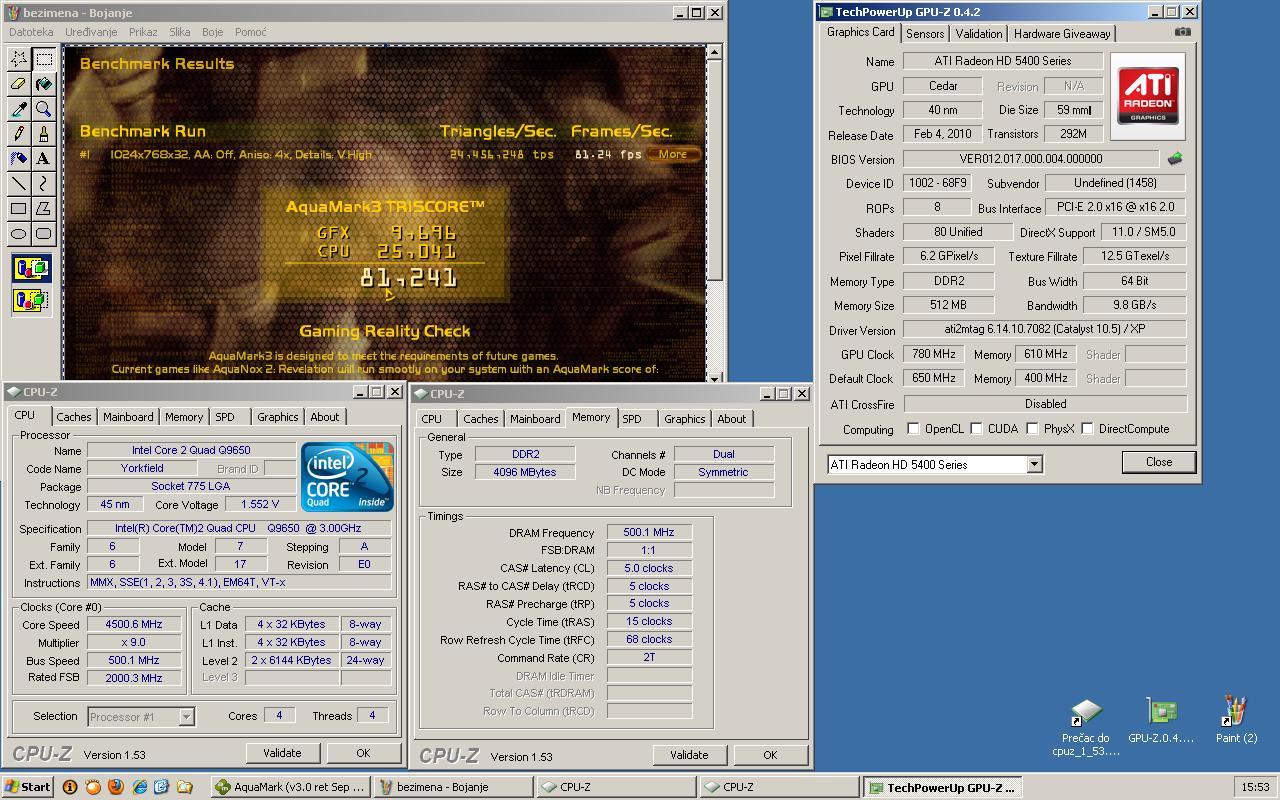The height and width of the screenshot is (800, 1280).
Task: Select the Text tool in Paint
Action: 44,159
